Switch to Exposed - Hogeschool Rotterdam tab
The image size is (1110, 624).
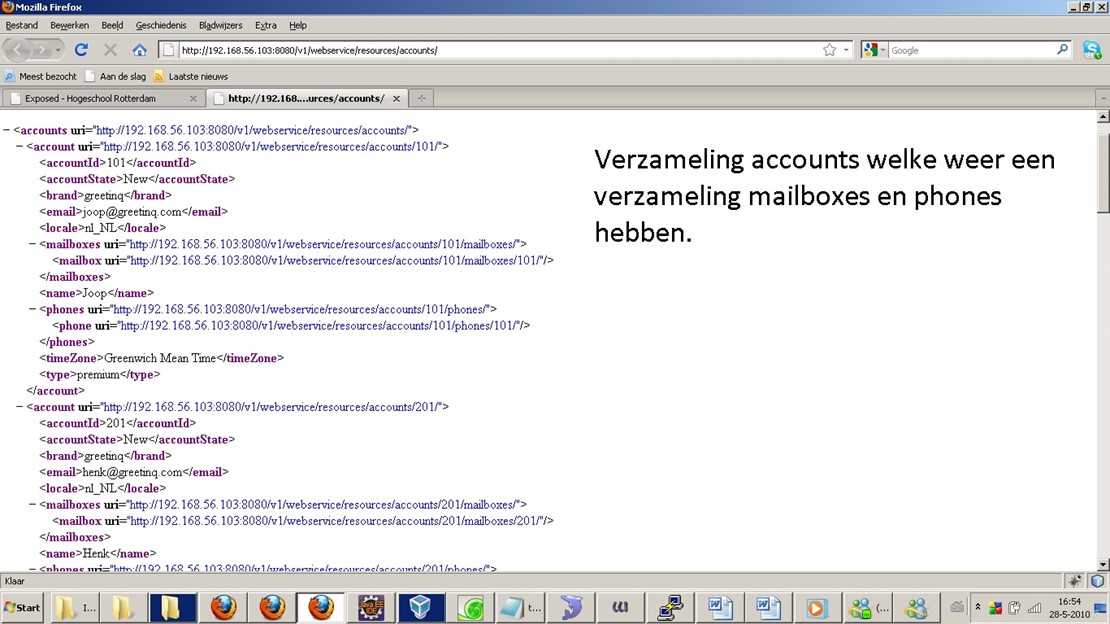pyautogui.click(x=100, y=98)
